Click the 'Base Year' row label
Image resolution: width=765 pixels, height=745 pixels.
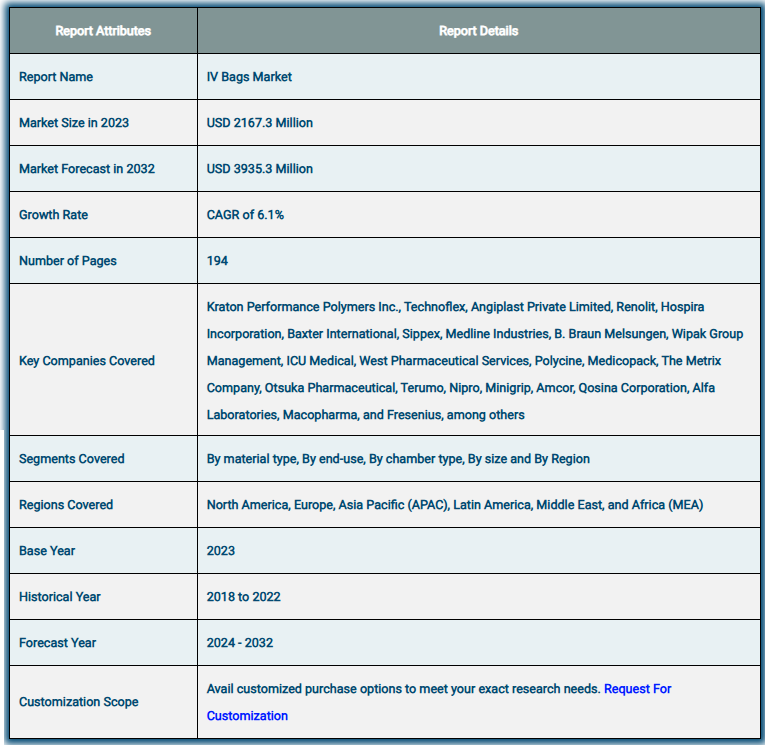point(47,550)
